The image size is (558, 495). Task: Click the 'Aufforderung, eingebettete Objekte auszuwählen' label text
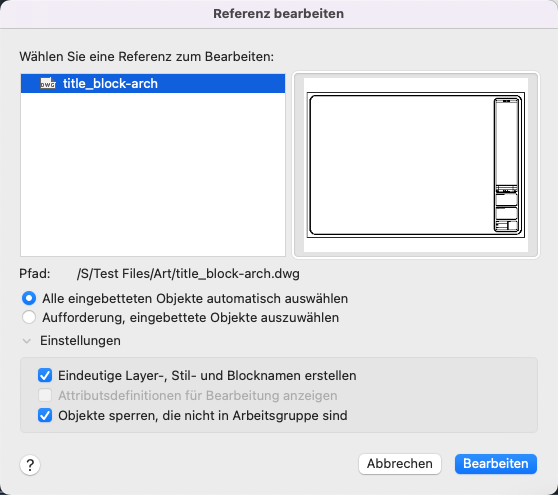191,317
